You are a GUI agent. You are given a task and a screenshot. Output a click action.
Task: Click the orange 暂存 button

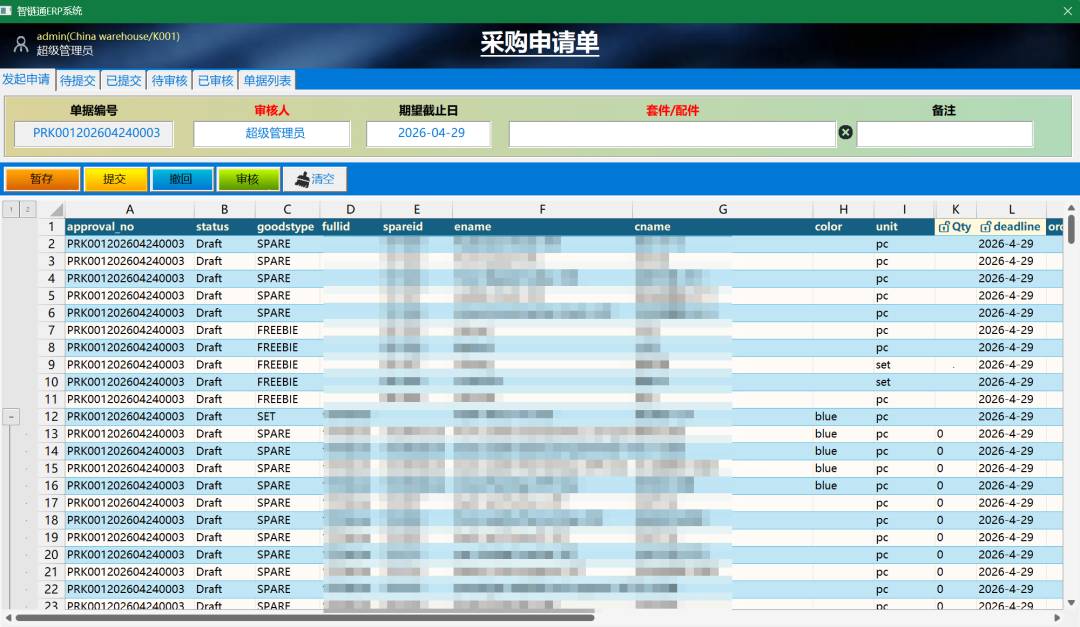point(42,179)
